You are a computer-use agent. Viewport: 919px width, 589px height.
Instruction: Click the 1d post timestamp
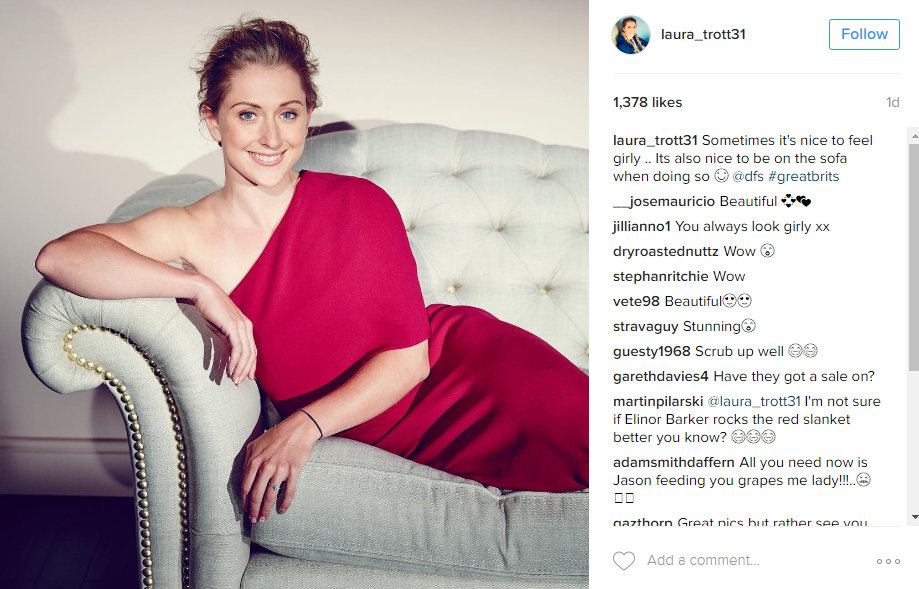[892, 103]
